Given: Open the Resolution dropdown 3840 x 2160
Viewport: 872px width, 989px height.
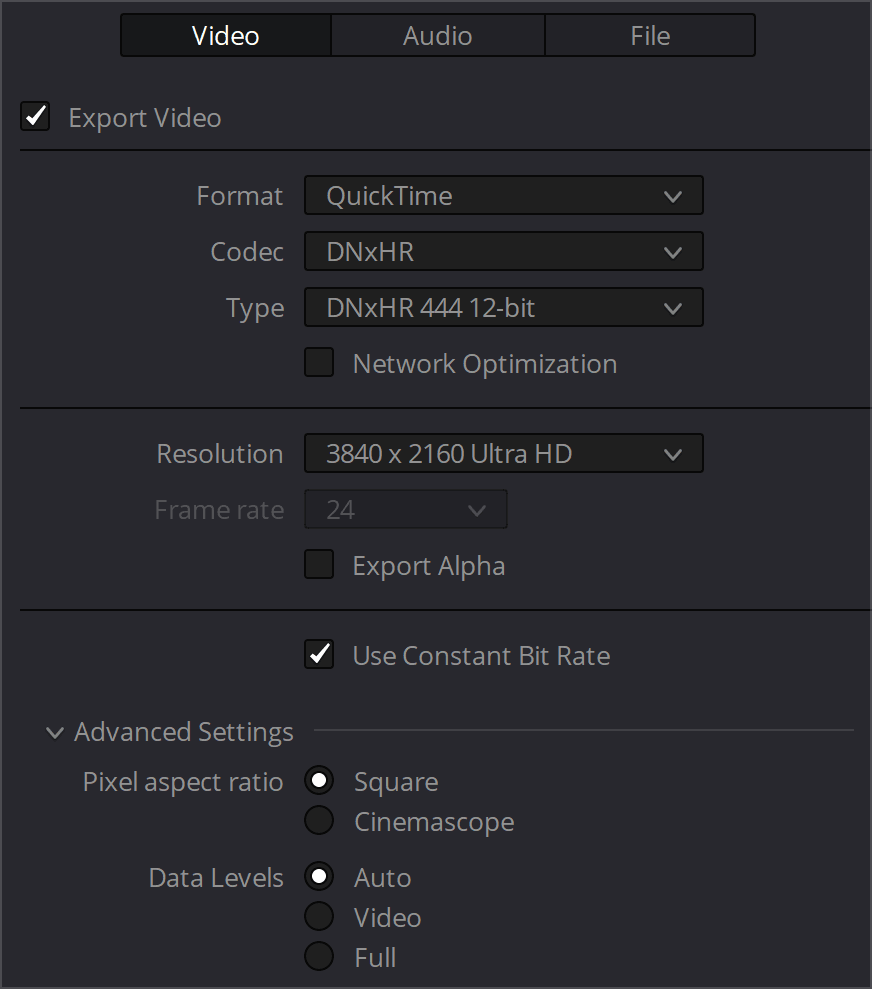Looking at the screenshot, I should pyautogui.click(x=504, y=454).
